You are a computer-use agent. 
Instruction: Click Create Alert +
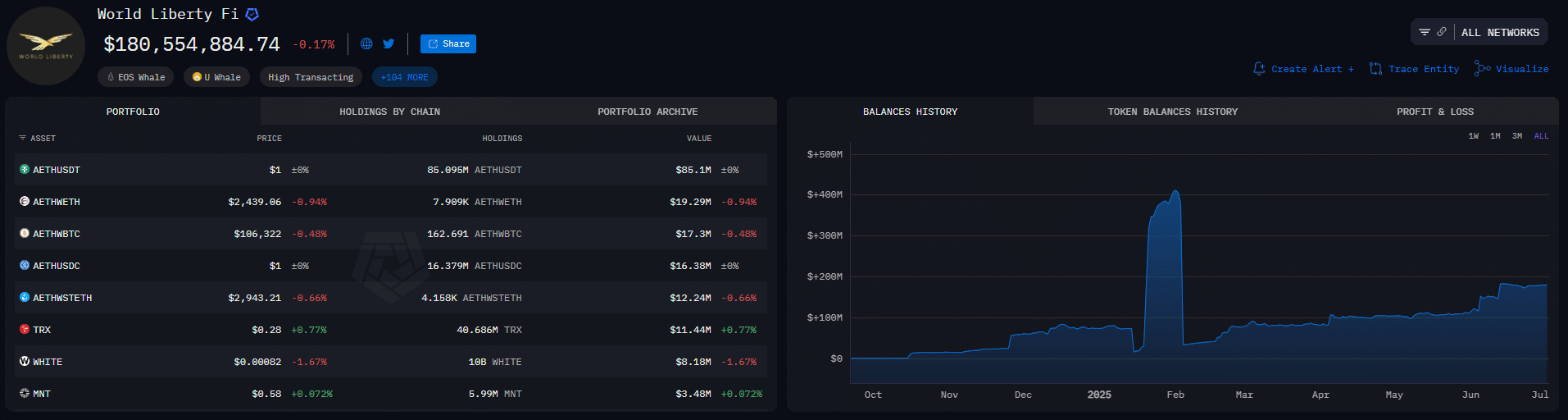coord(1303,69)
